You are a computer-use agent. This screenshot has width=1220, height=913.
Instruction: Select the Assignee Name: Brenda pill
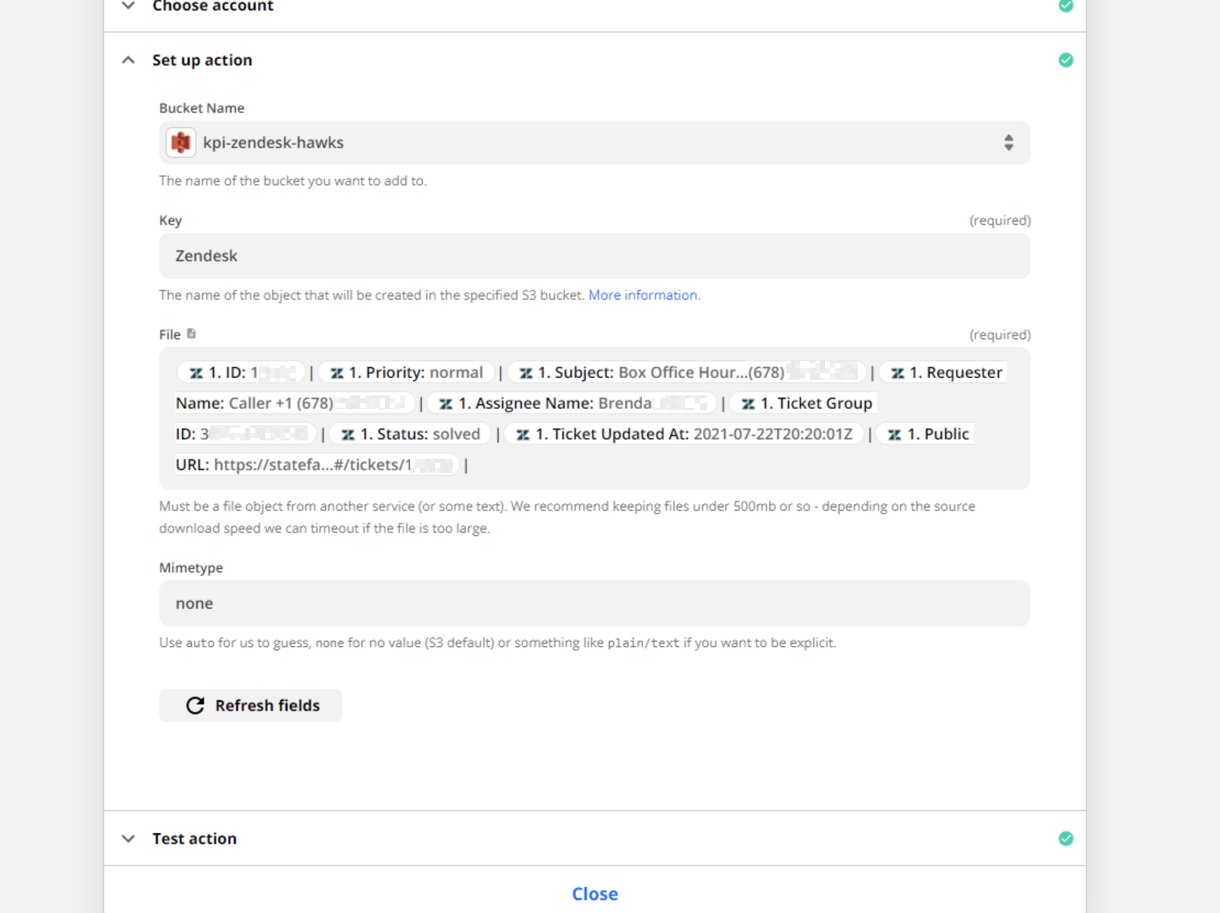[572, 404]
